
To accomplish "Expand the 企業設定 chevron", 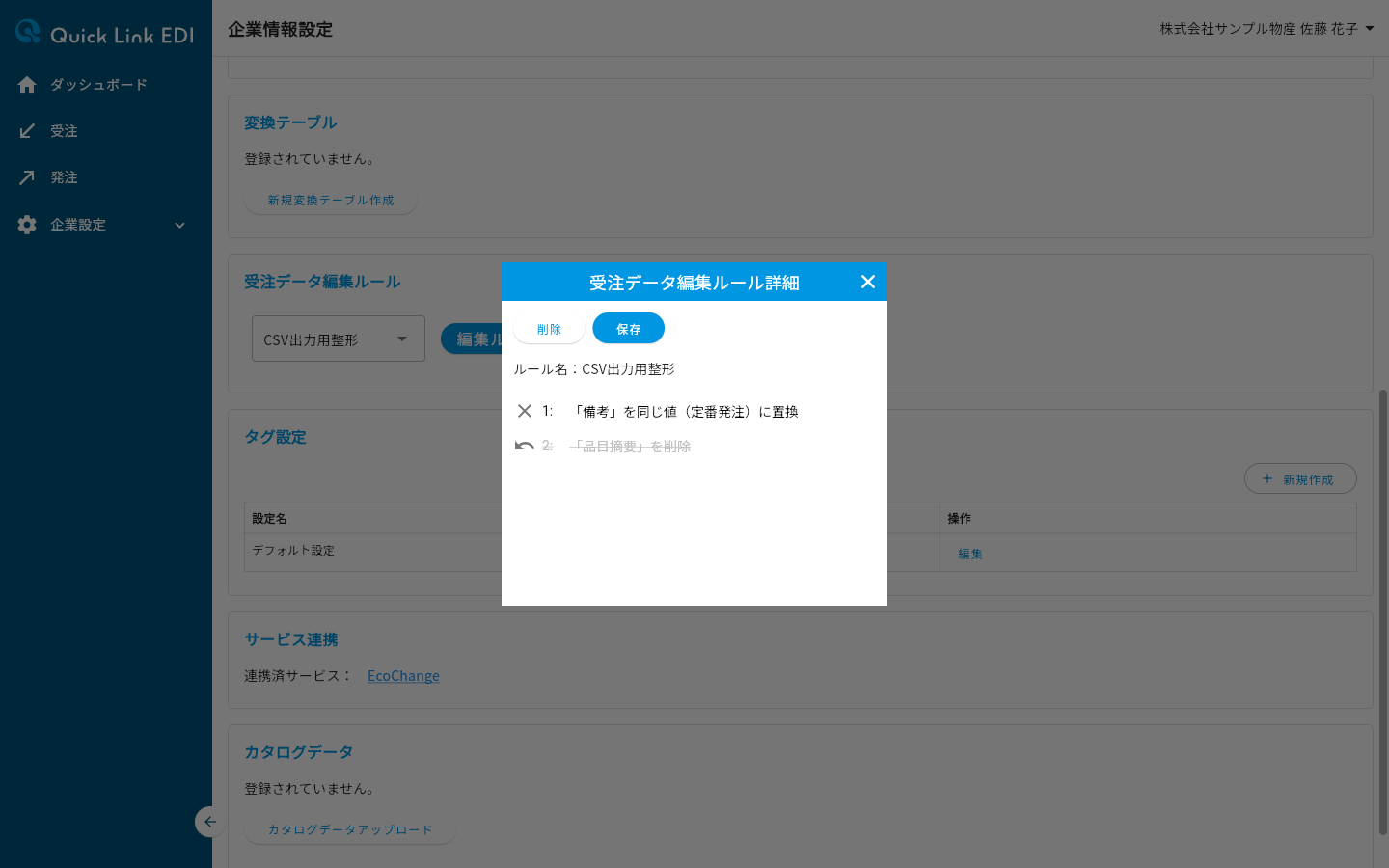I will click(179, 226).
